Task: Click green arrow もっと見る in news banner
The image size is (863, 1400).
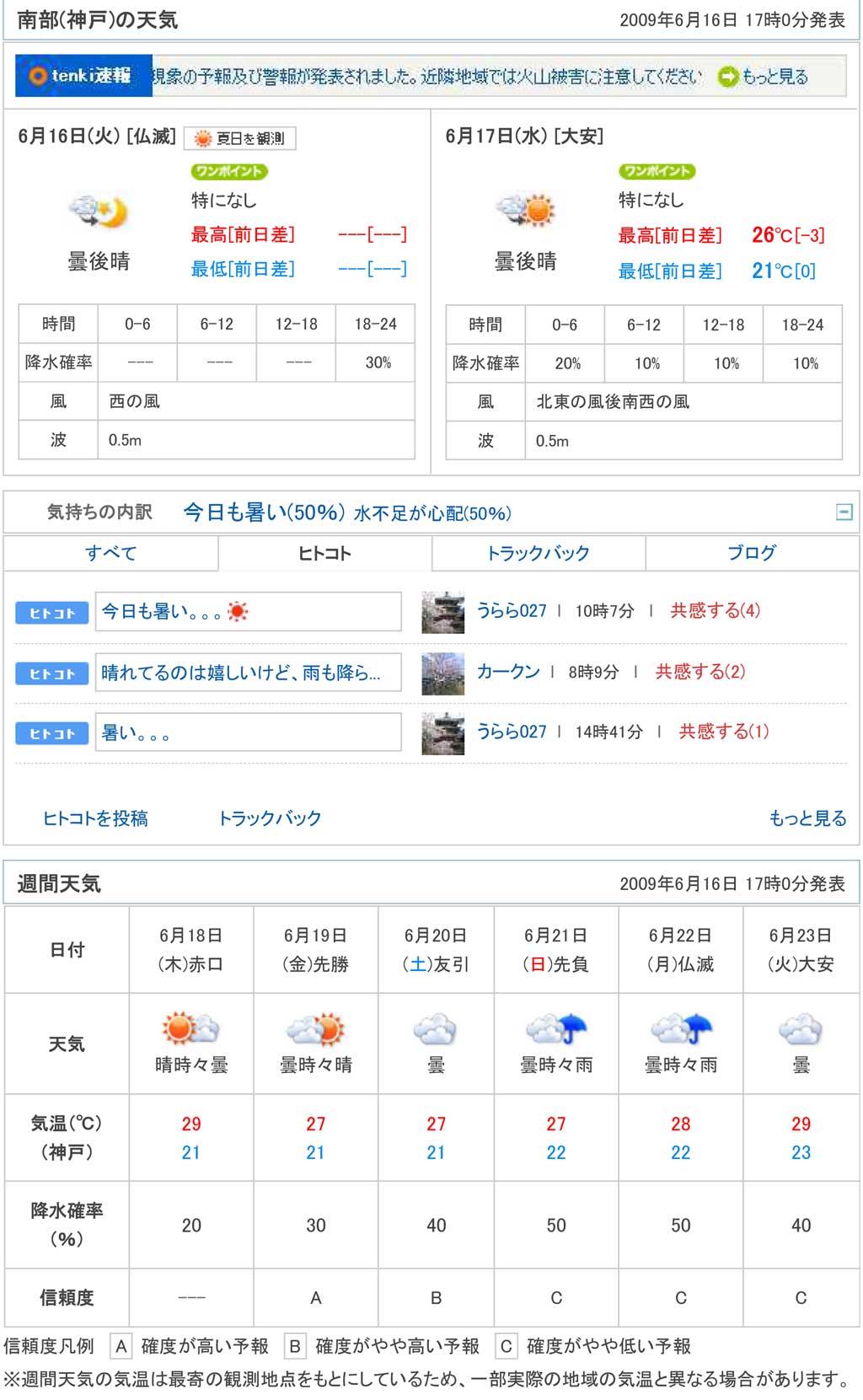Action: click(x=763, y=77)
